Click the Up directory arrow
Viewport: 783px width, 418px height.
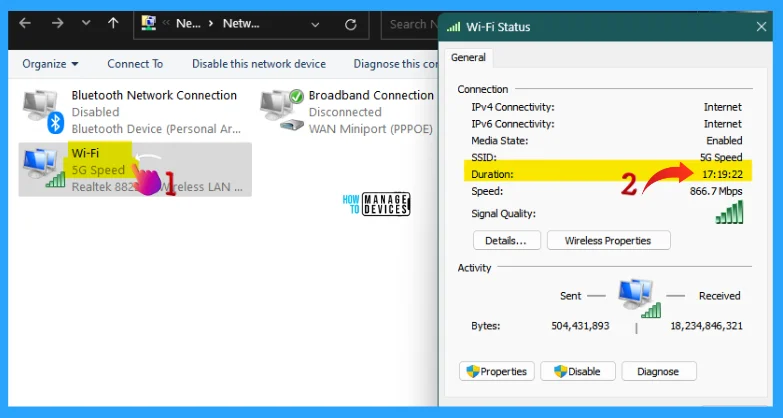113,23
